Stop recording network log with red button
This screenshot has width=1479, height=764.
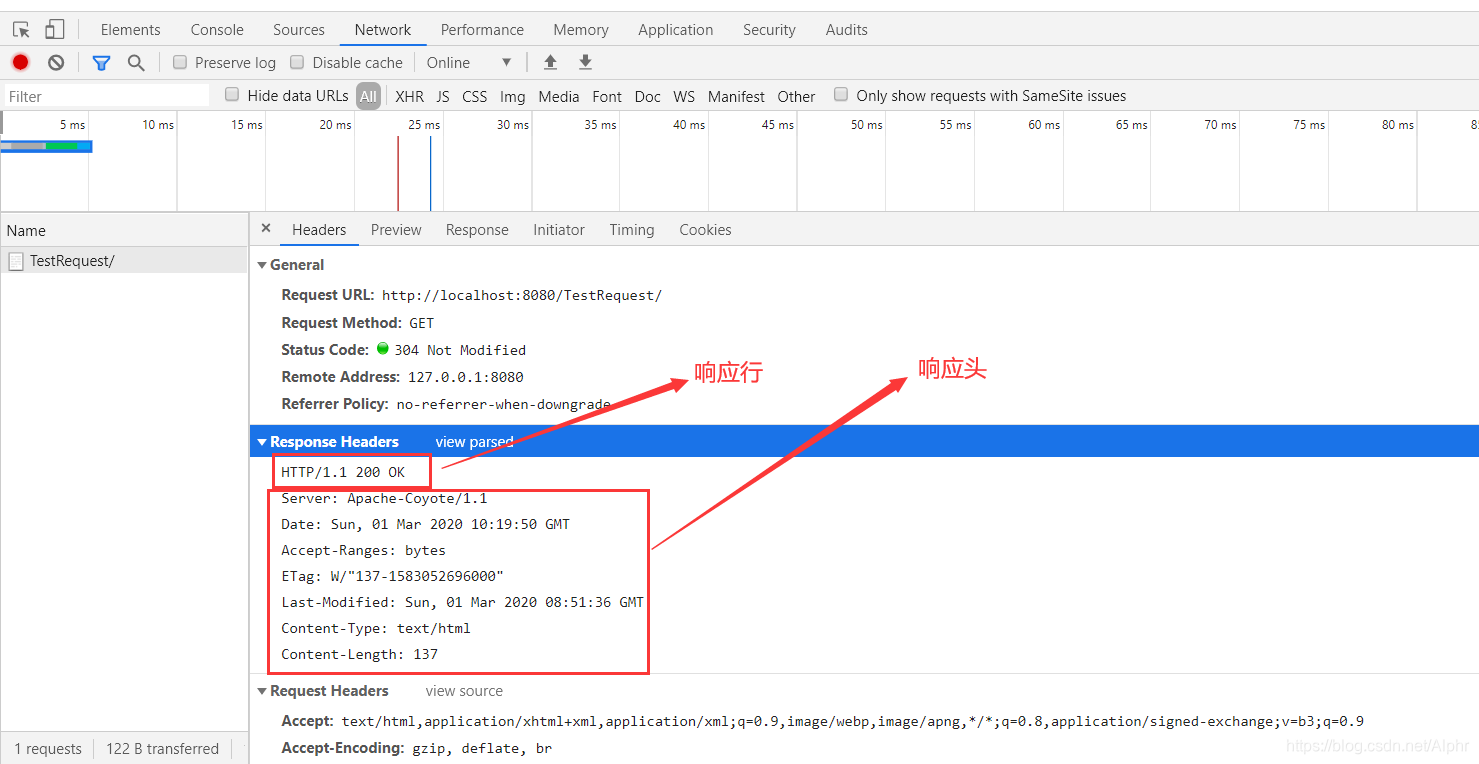click(x=20, y=62)
